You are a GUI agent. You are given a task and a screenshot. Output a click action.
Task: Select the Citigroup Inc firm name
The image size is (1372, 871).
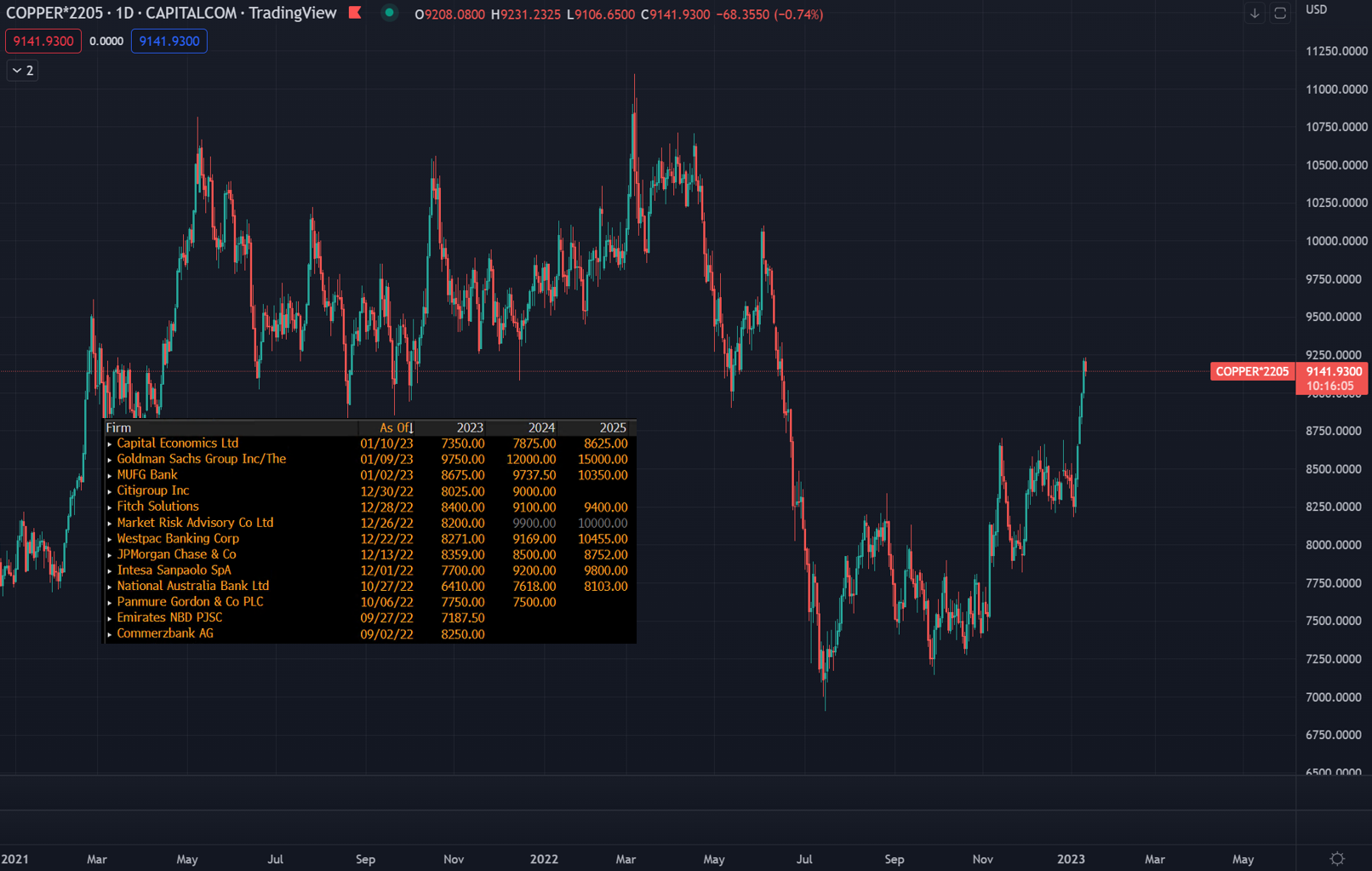click(x=153, y=490)
